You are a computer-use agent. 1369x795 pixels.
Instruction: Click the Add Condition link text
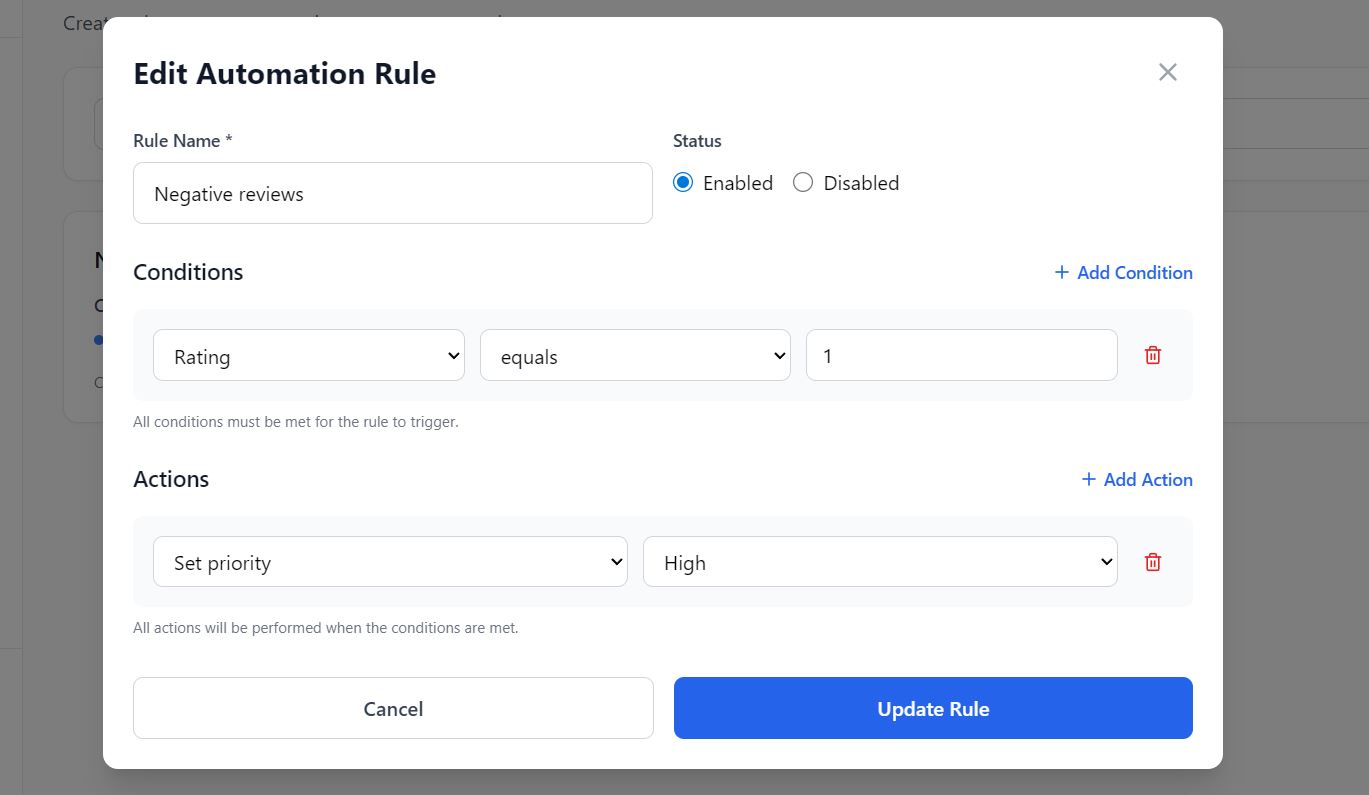(1134, 272)
